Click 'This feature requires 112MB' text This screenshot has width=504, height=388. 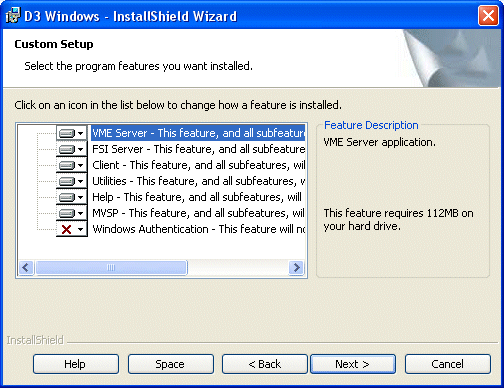click(x=392, y=213)
